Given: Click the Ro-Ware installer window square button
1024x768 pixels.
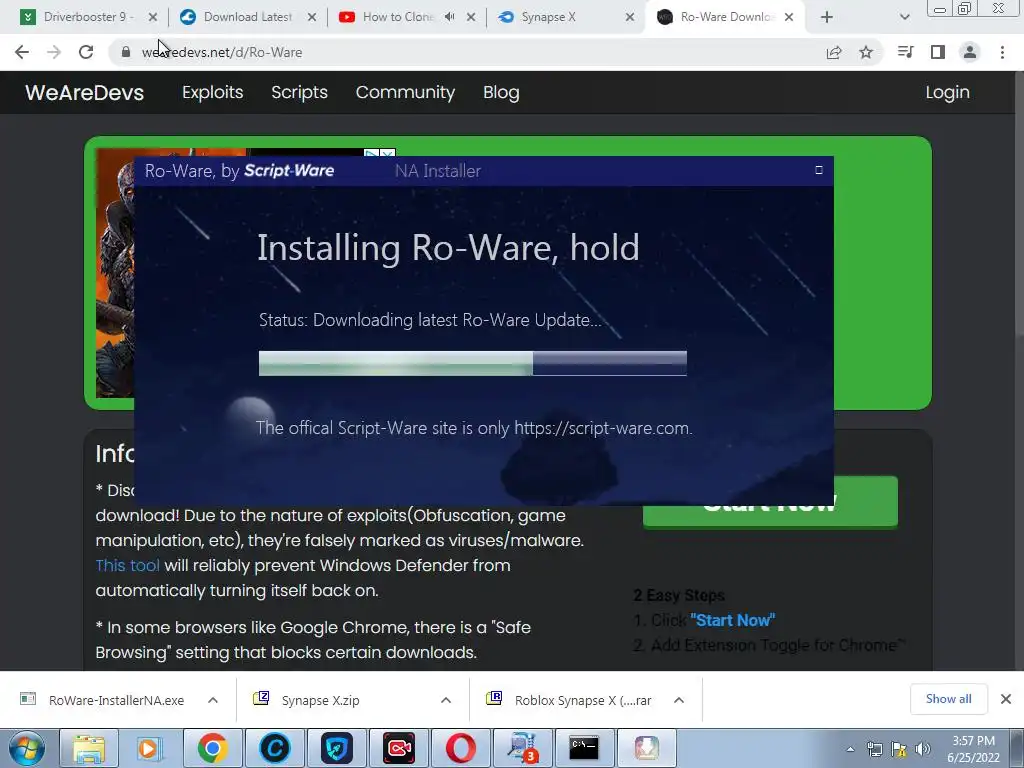Looking at the screenshot, I should [x=818, y=170].
